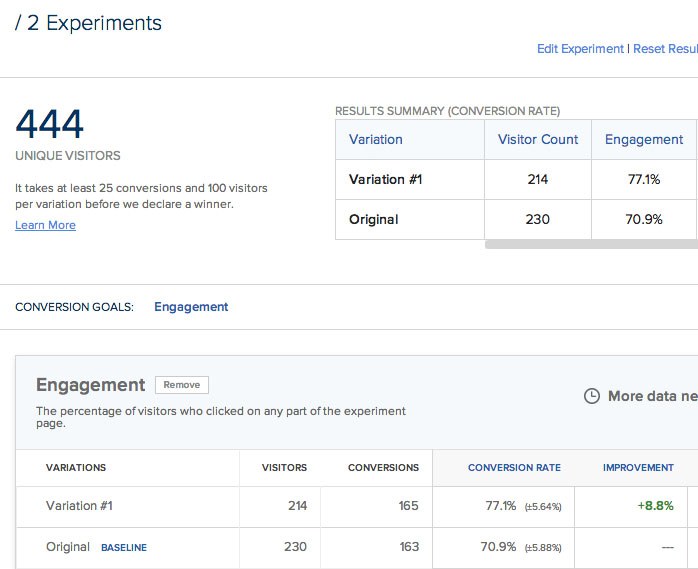This screenshot has height=569, width=698.
Task: Click the Reset Results link
Action: pyautogui.click(x=665, y=49)
